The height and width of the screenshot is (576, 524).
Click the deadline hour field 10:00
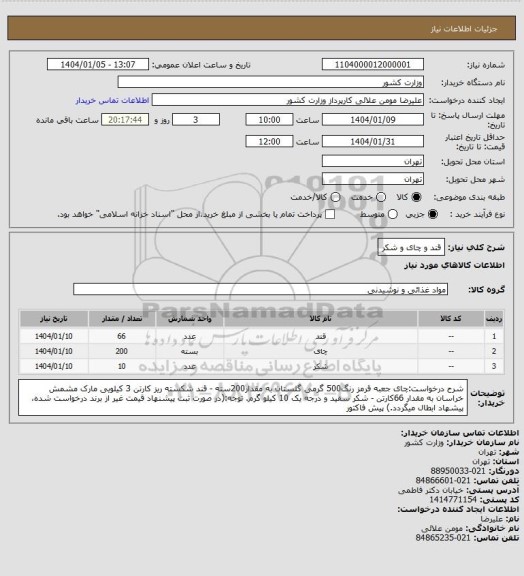point(269,120)
